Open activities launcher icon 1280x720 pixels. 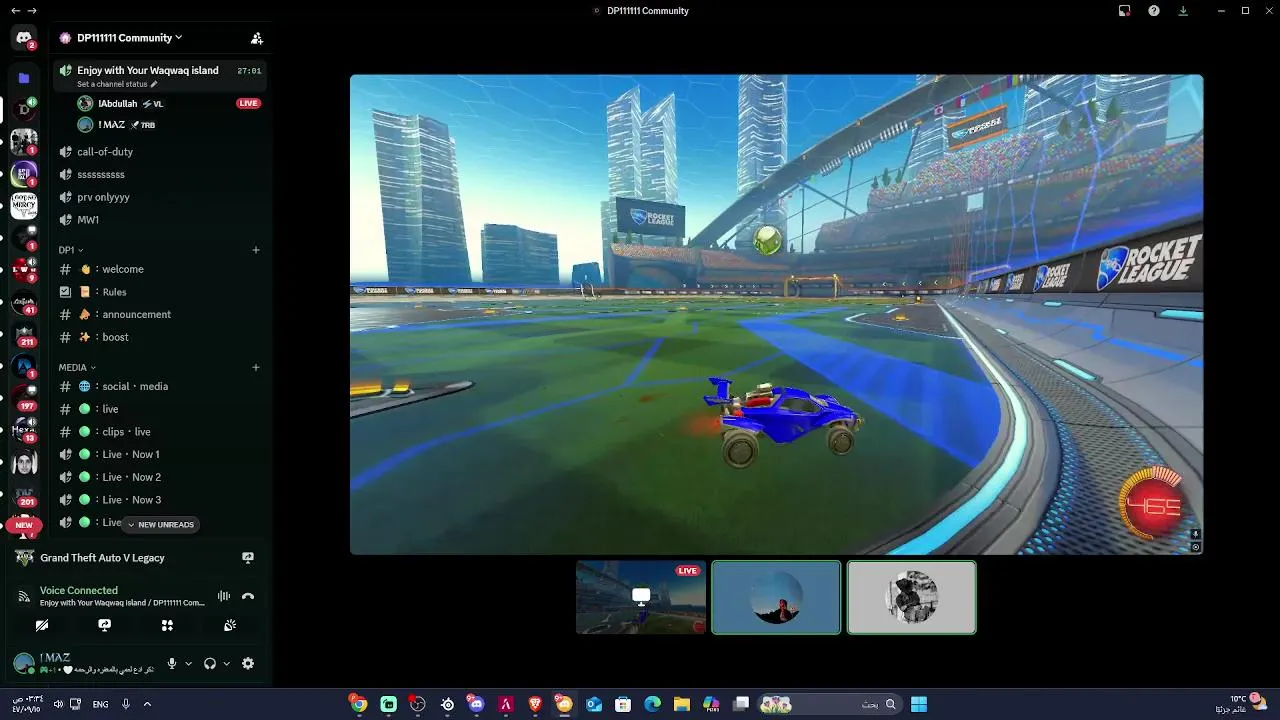click(x=167, y=625)
